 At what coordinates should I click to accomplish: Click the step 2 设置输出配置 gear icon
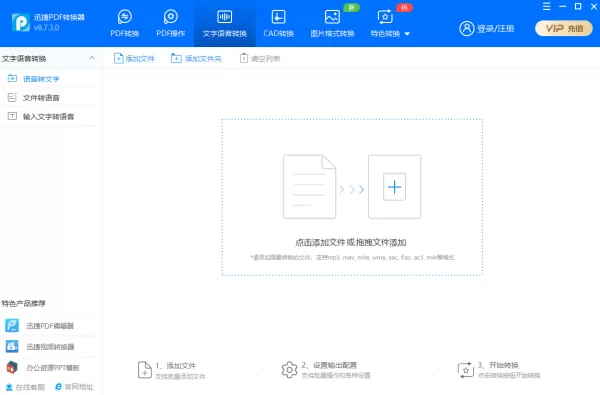tap(289, 370)
